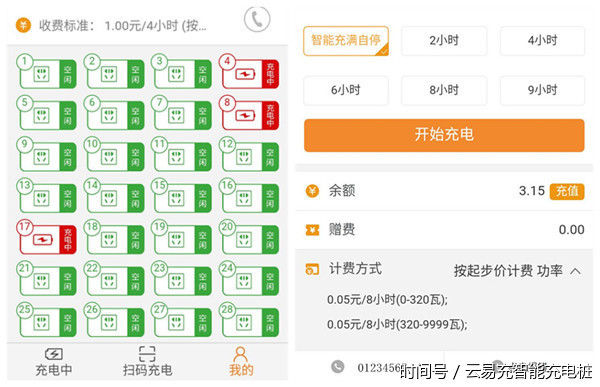Tap the 赠费 bonus row label
This screenshot has width=600, height=387.
pyautogui.click(x=342, y=230)
